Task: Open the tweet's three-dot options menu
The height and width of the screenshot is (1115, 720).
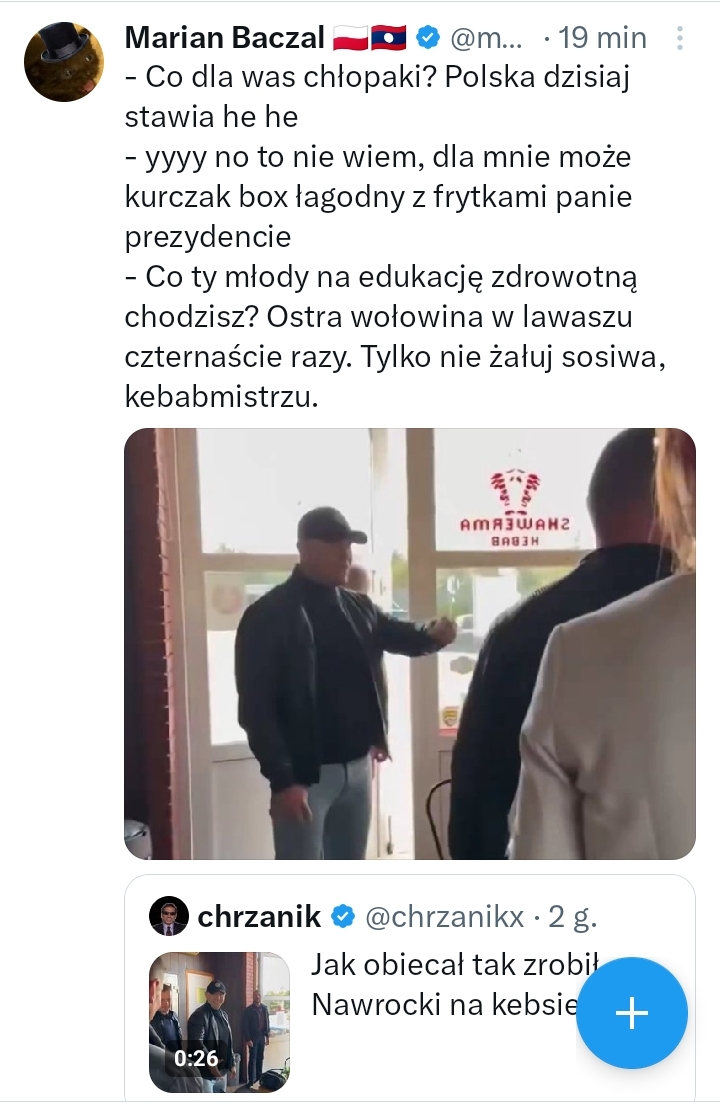Action: pos(680,38)
